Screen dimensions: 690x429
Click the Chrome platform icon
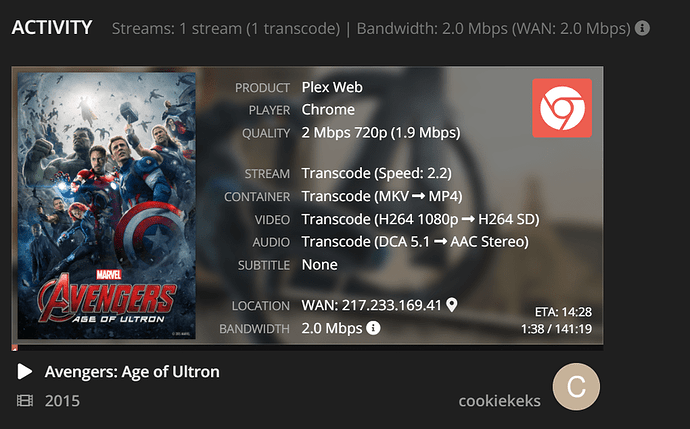point(561,108)
